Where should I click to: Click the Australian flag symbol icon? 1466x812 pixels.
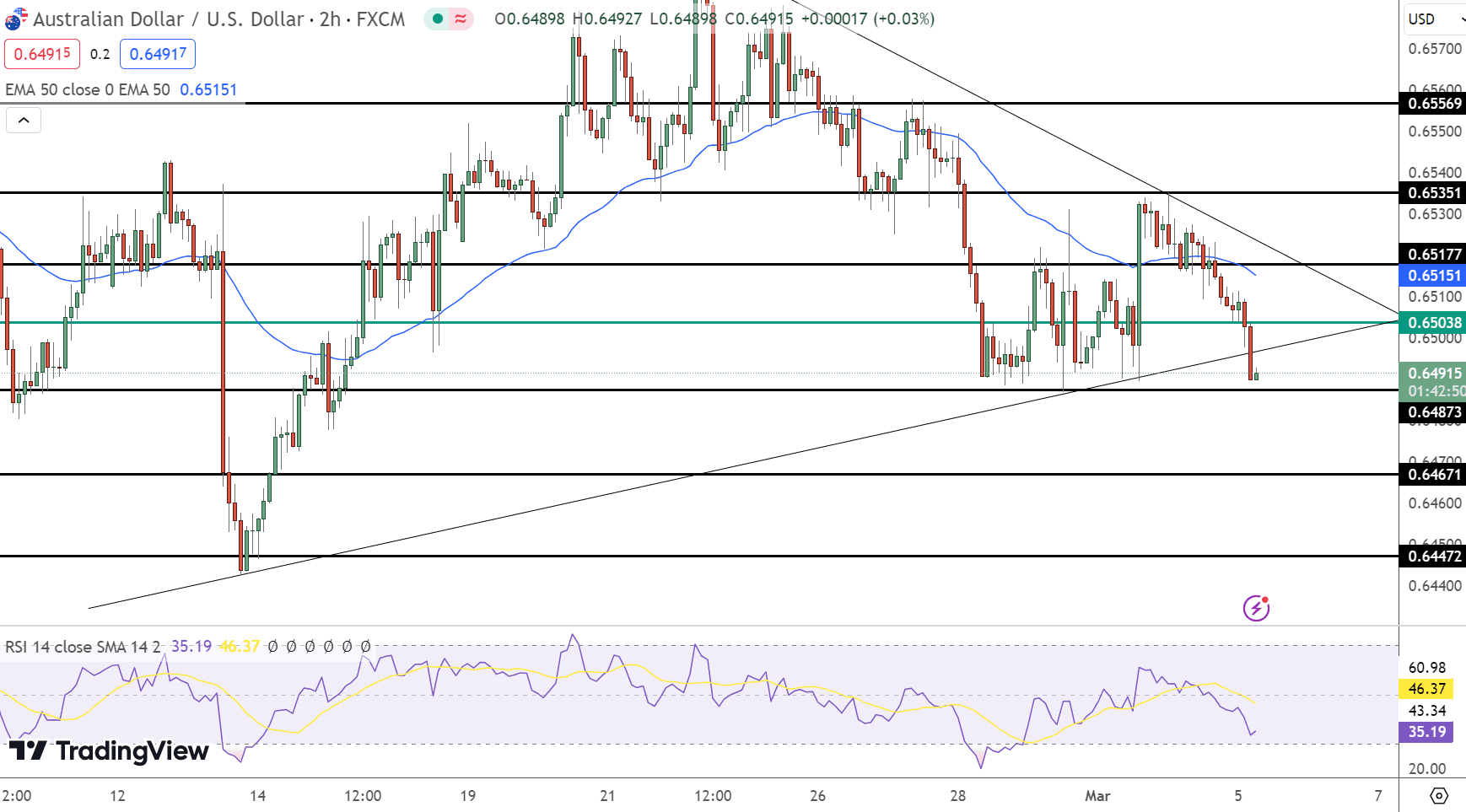[15, 19]
